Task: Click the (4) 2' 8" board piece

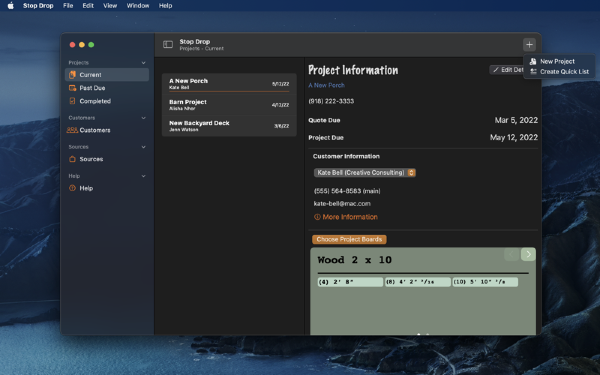Action: [x=350, y=282]
